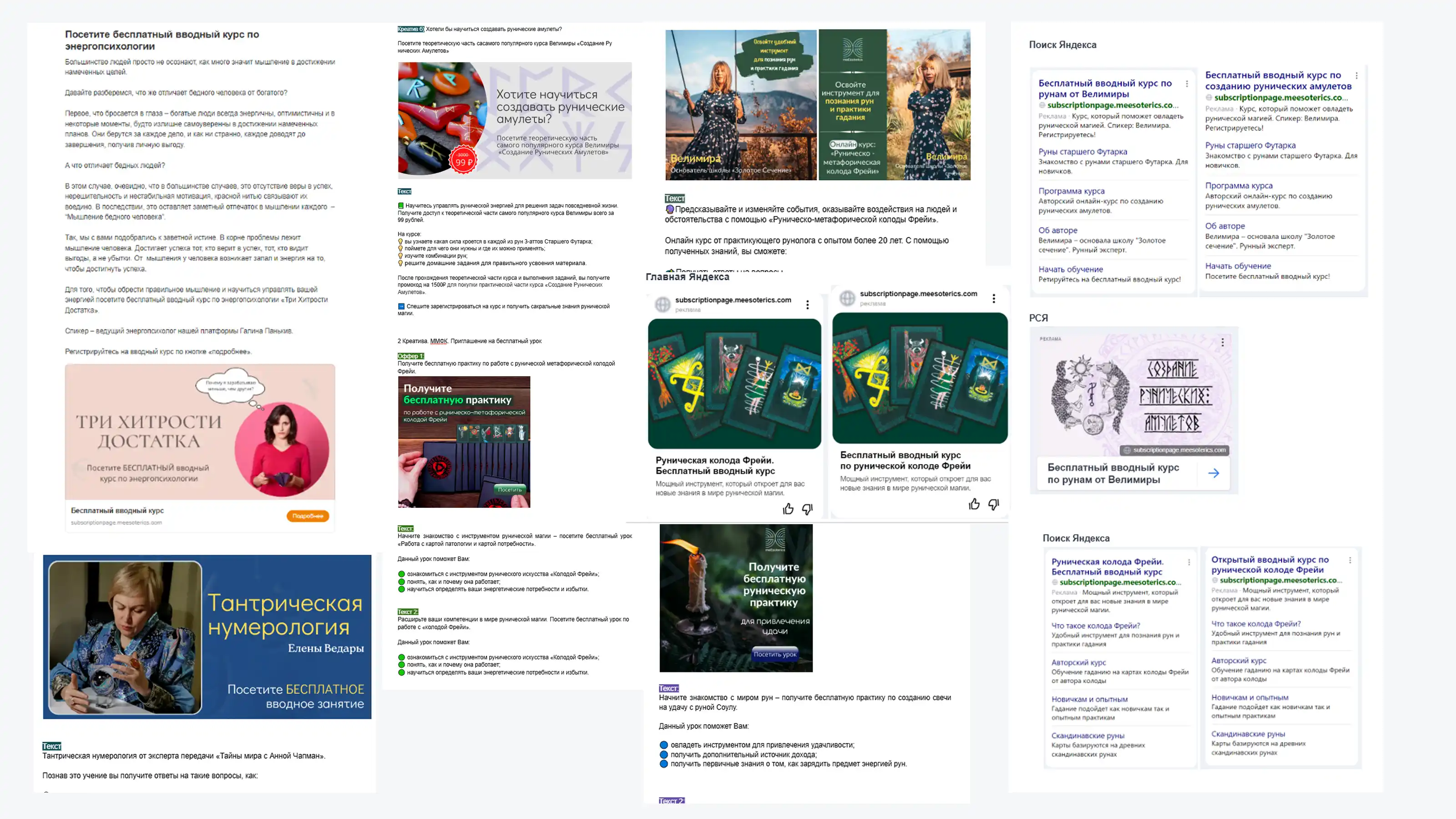Click the 'Главная Яндекса' heading
1456x819 pixels.
coord(688,277)
